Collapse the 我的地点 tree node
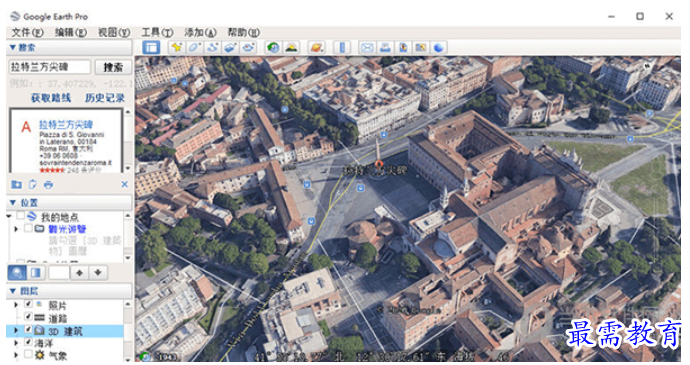This screenshot has width=690, height=365. [x=9, y=216]
